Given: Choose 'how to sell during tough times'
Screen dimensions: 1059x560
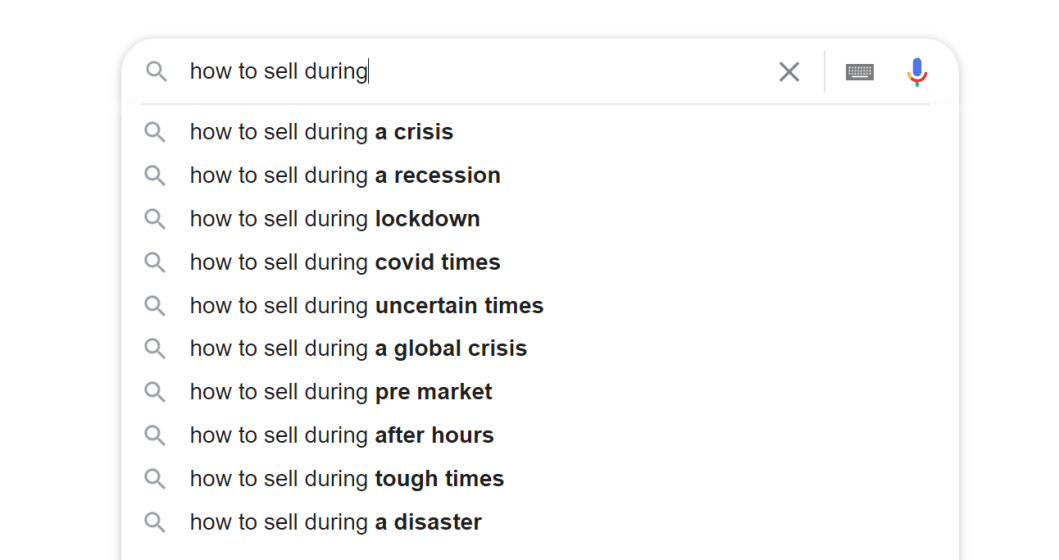Looking at the screenshot, I should click(x=540, y=479).
